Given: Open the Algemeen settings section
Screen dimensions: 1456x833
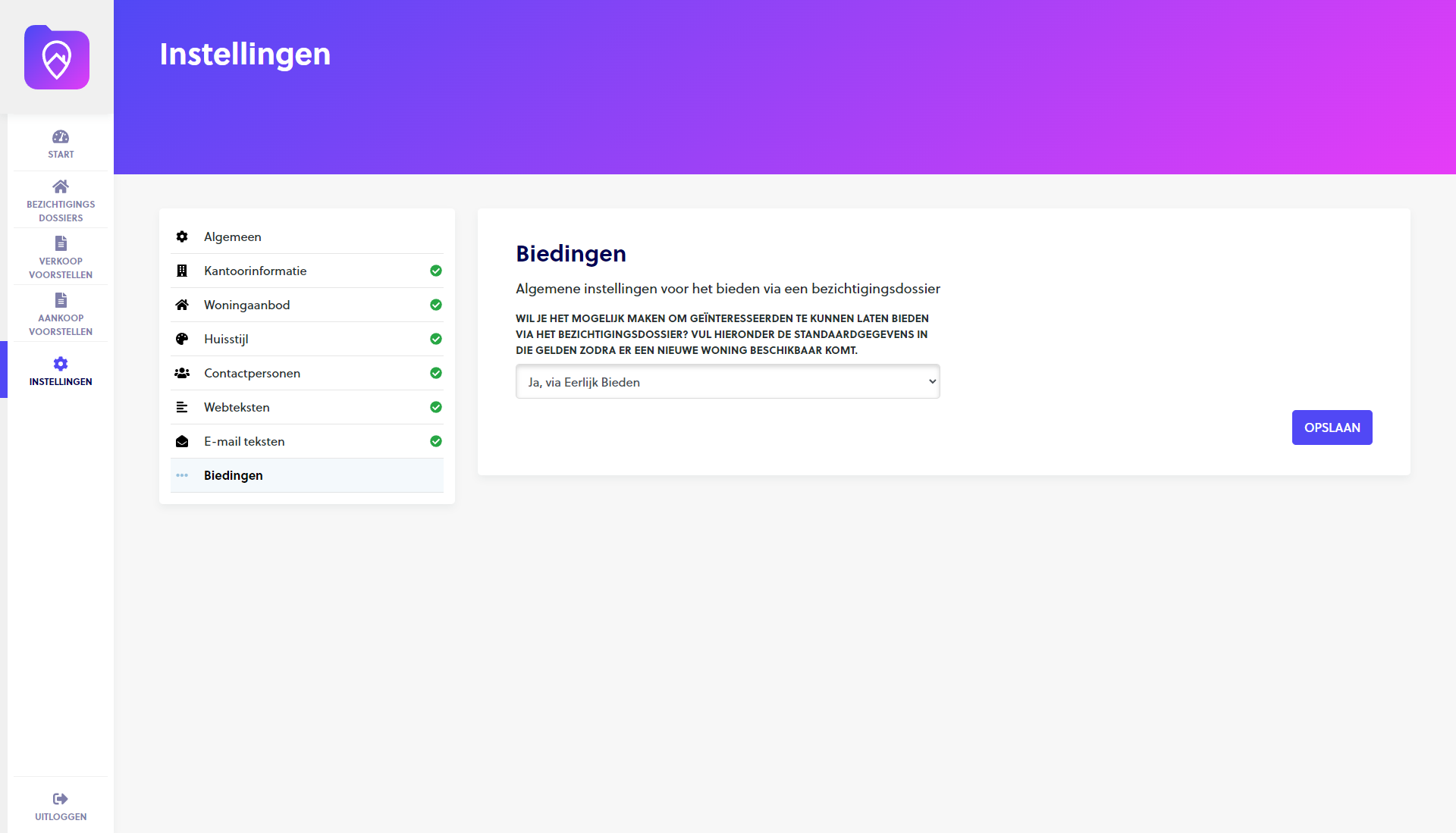Looking at the screenshot, I should [307, 236].
